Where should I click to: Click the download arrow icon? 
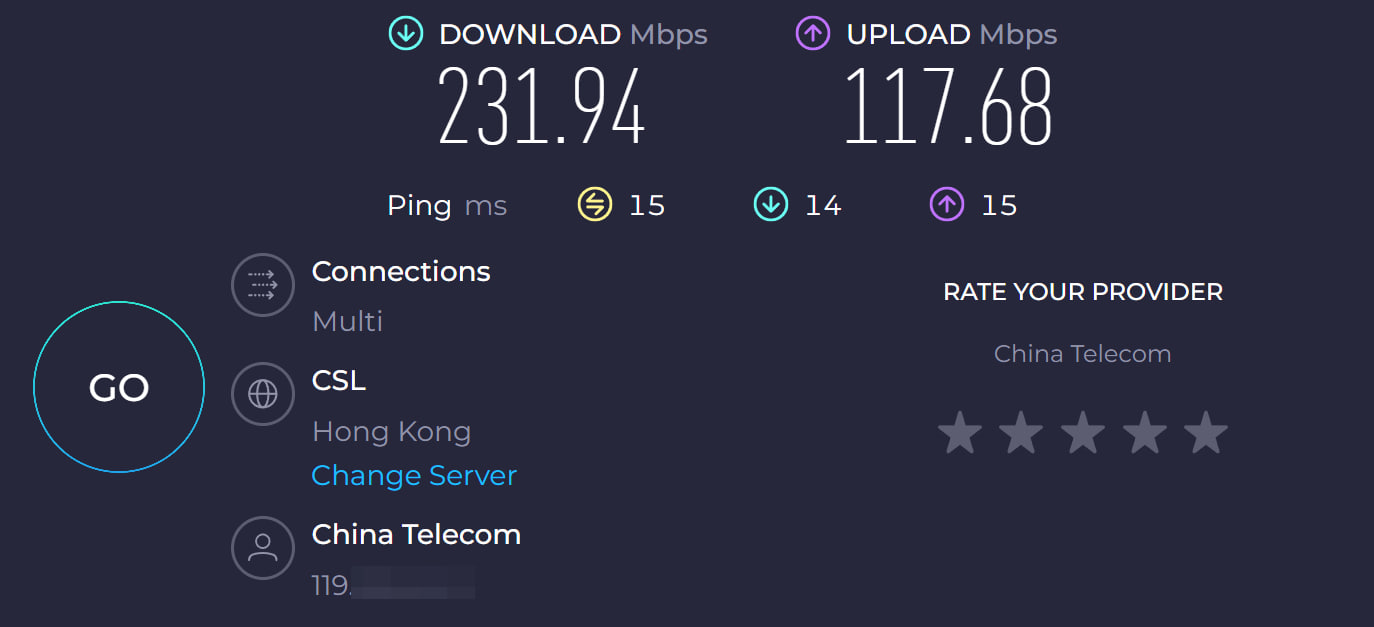[406, 34]
